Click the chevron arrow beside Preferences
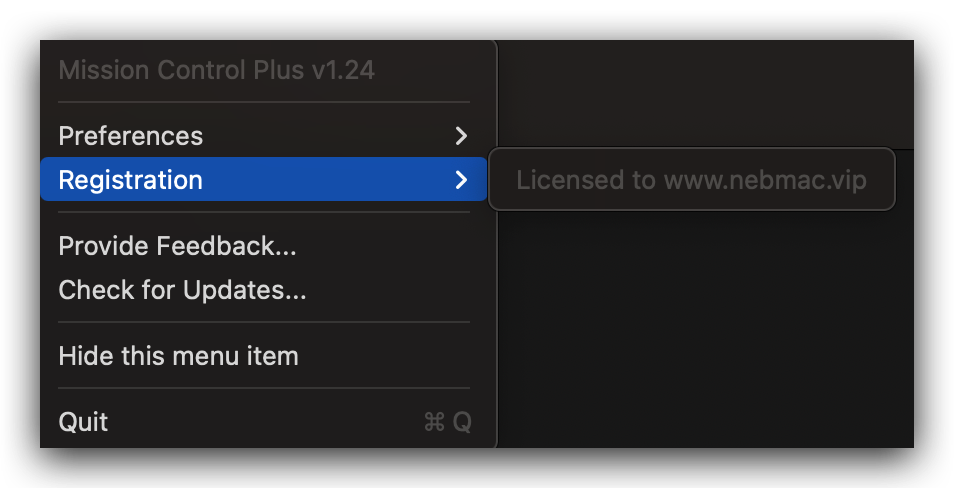954x488 pixels. tap(460, 136)
